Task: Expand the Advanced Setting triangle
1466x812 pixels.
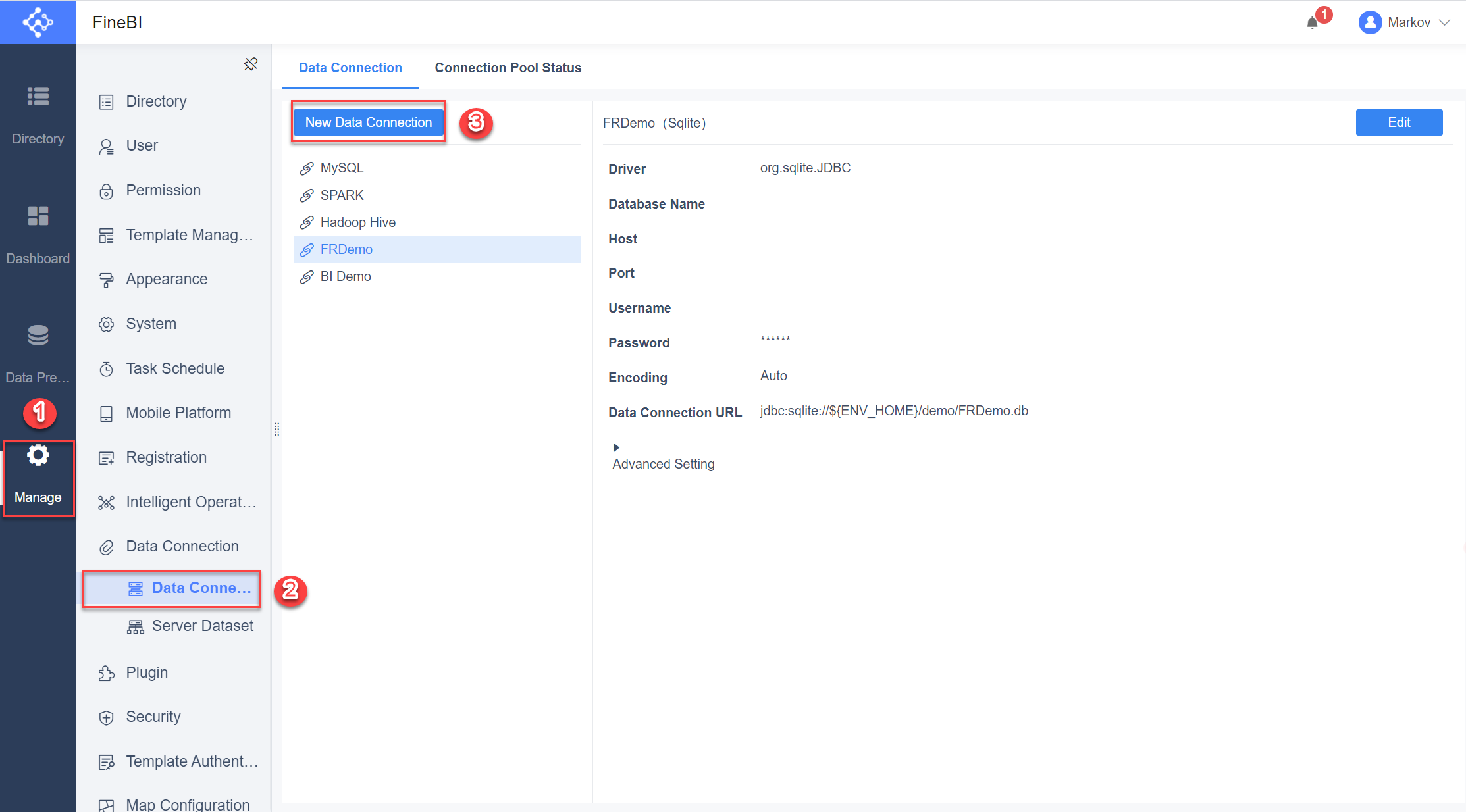Action: point(616,447)
